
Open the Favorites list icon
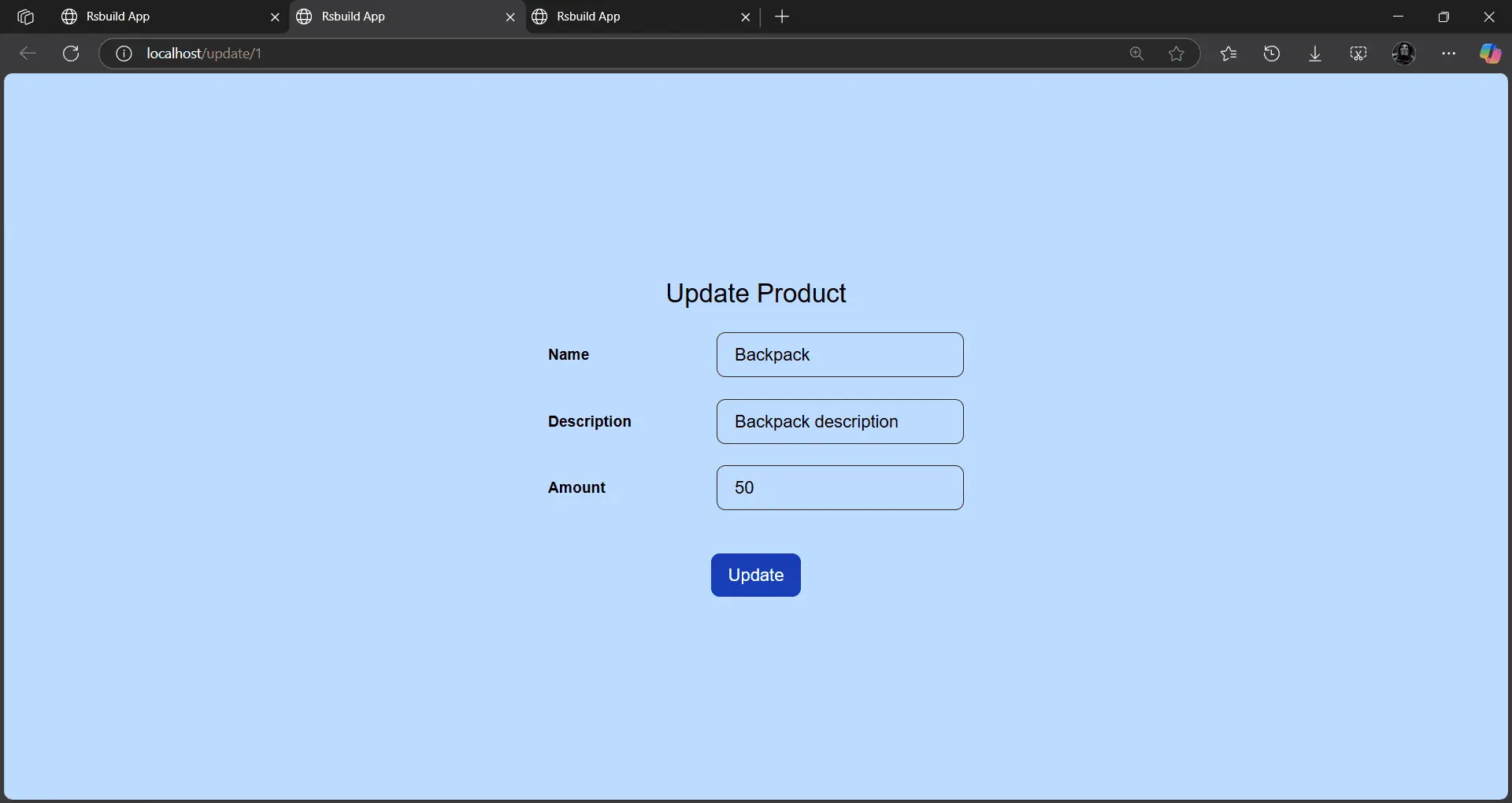click(x=1228, y=54)
